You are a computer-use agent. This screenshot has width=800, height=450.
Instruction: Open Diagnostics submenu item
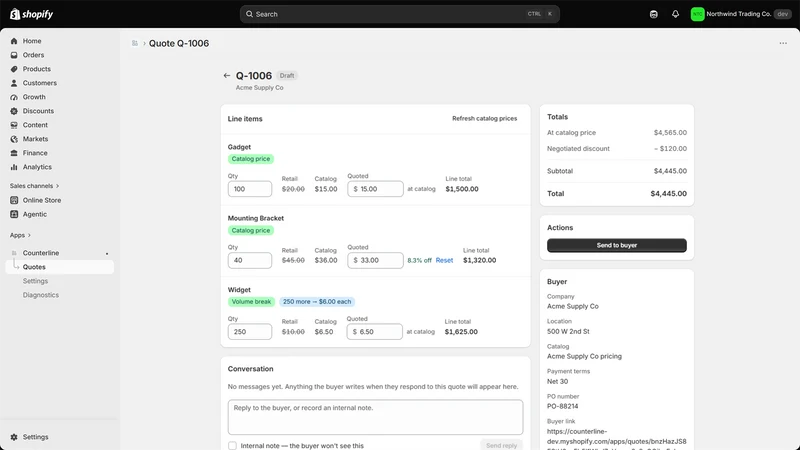[40, 295]
